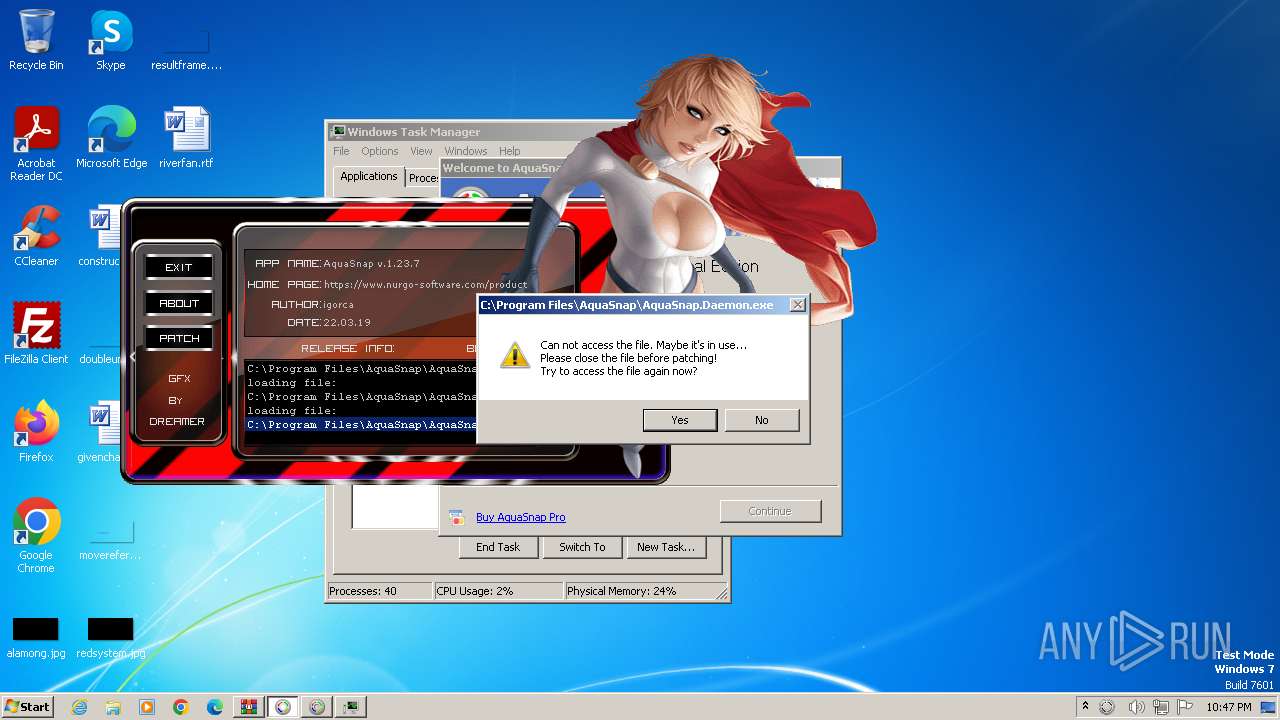
Task: Click the CPU Usage: 2% status text
Action: point(475,591)
